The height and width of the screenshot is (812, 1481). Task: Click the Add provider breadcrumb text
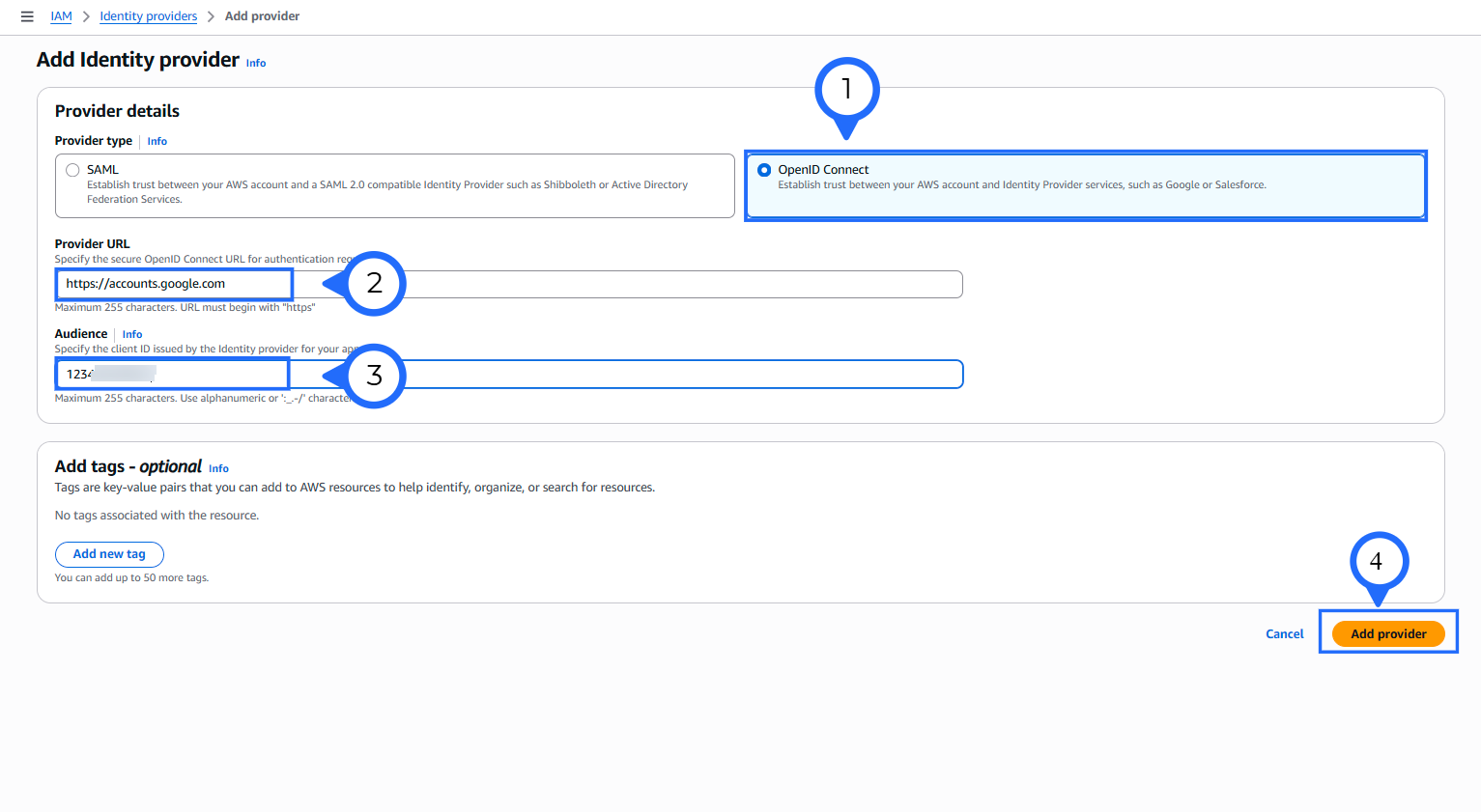[262, 16]
